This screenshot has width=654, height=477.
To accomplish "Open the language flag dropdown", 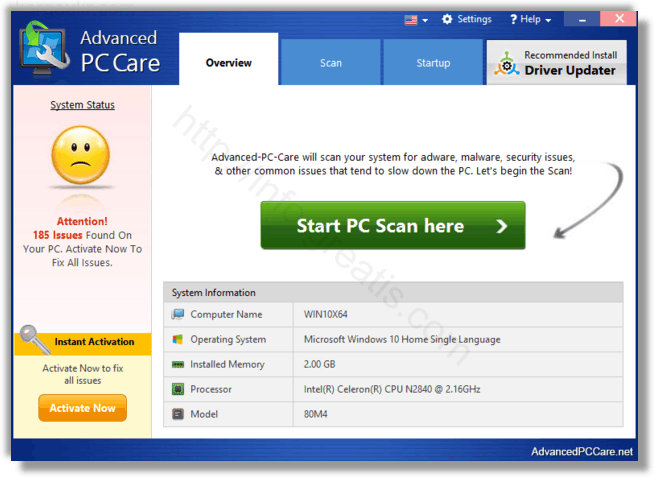I will pos(416,19).
